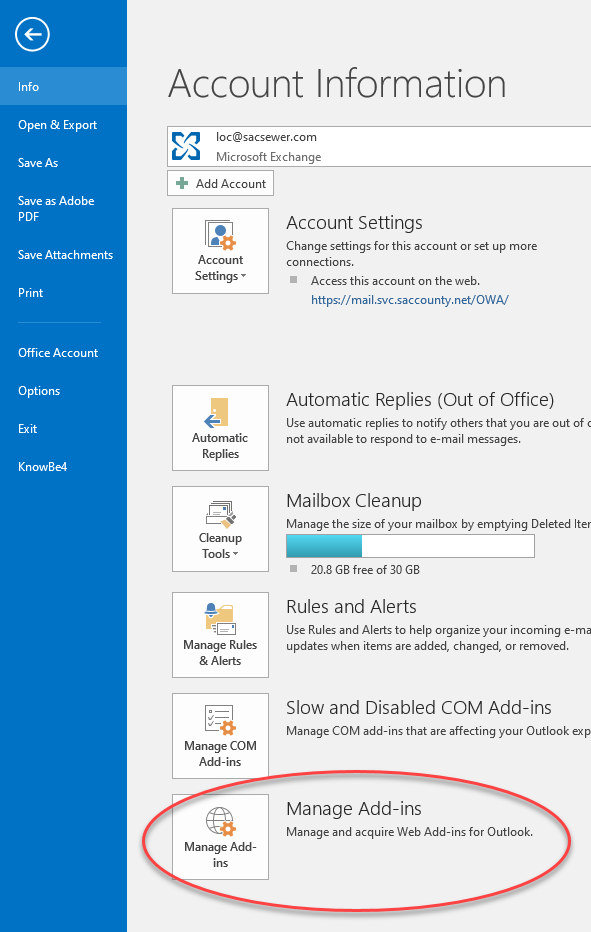Click the Account Information heading
591x932 pixels.
pyautogui.click(x=337, y=83)
